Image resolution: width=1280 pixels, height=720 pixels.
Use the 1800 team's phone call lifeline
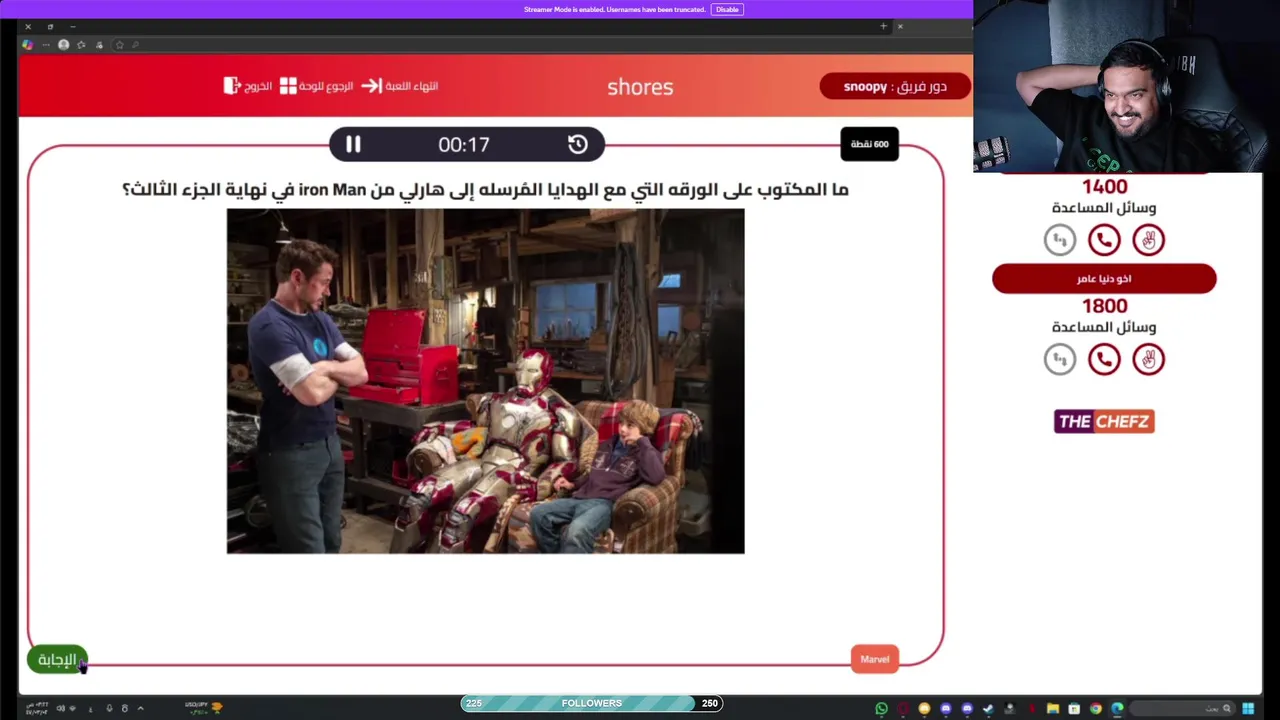coord(1104,359)
